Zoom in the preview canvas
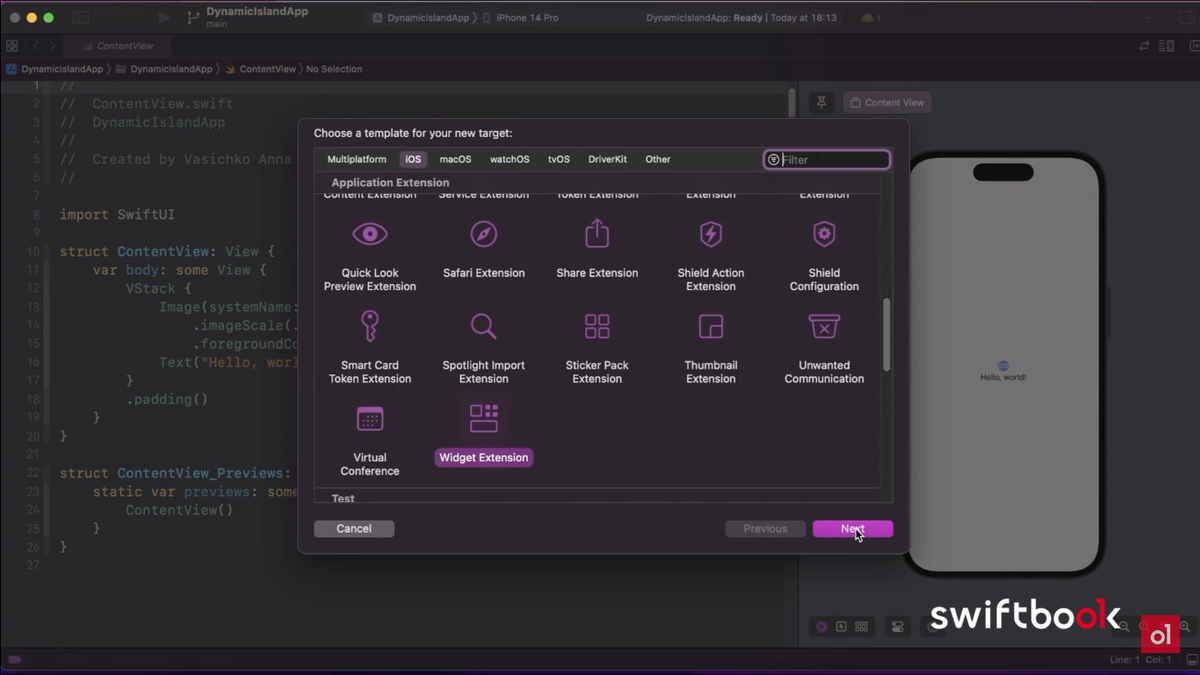This screenshot has width=1200, height=675. tap(1185, 627)
